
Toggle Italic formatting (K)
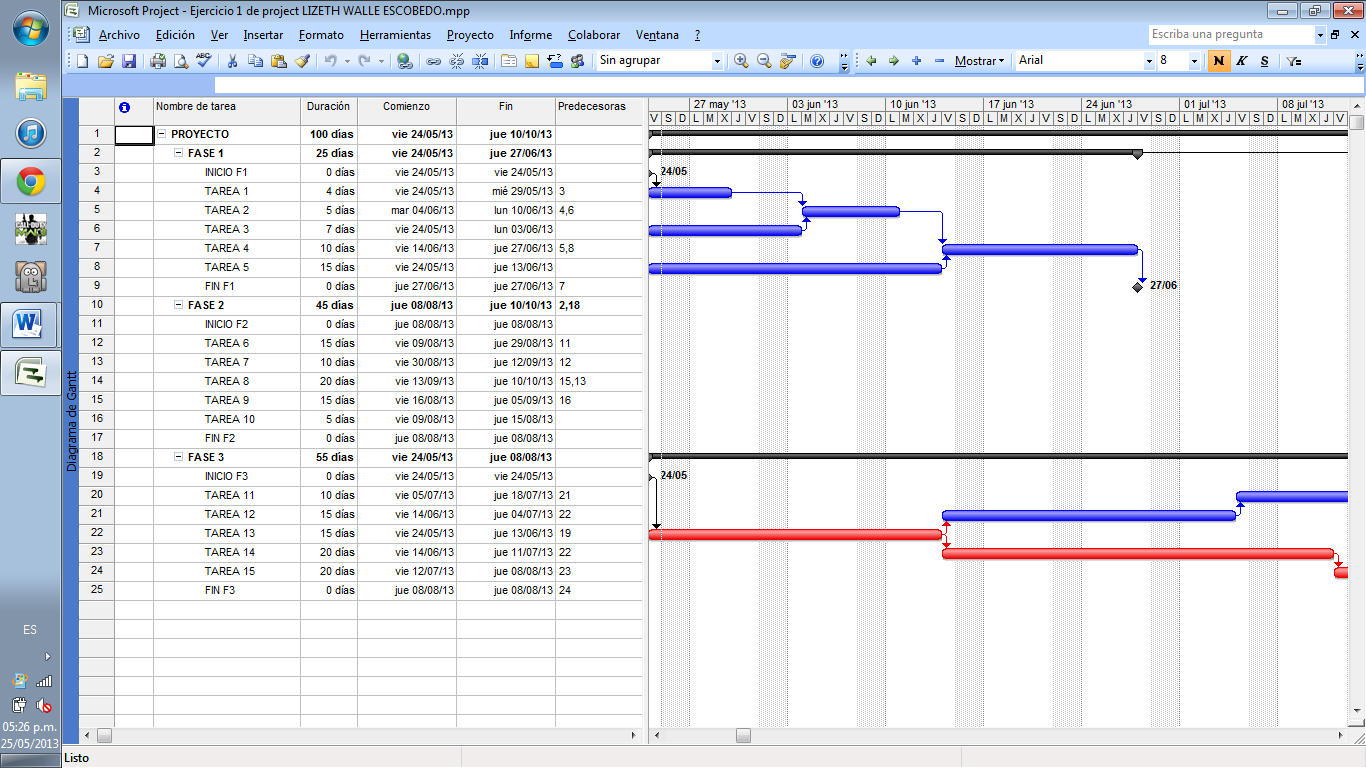pos(1242,60)
